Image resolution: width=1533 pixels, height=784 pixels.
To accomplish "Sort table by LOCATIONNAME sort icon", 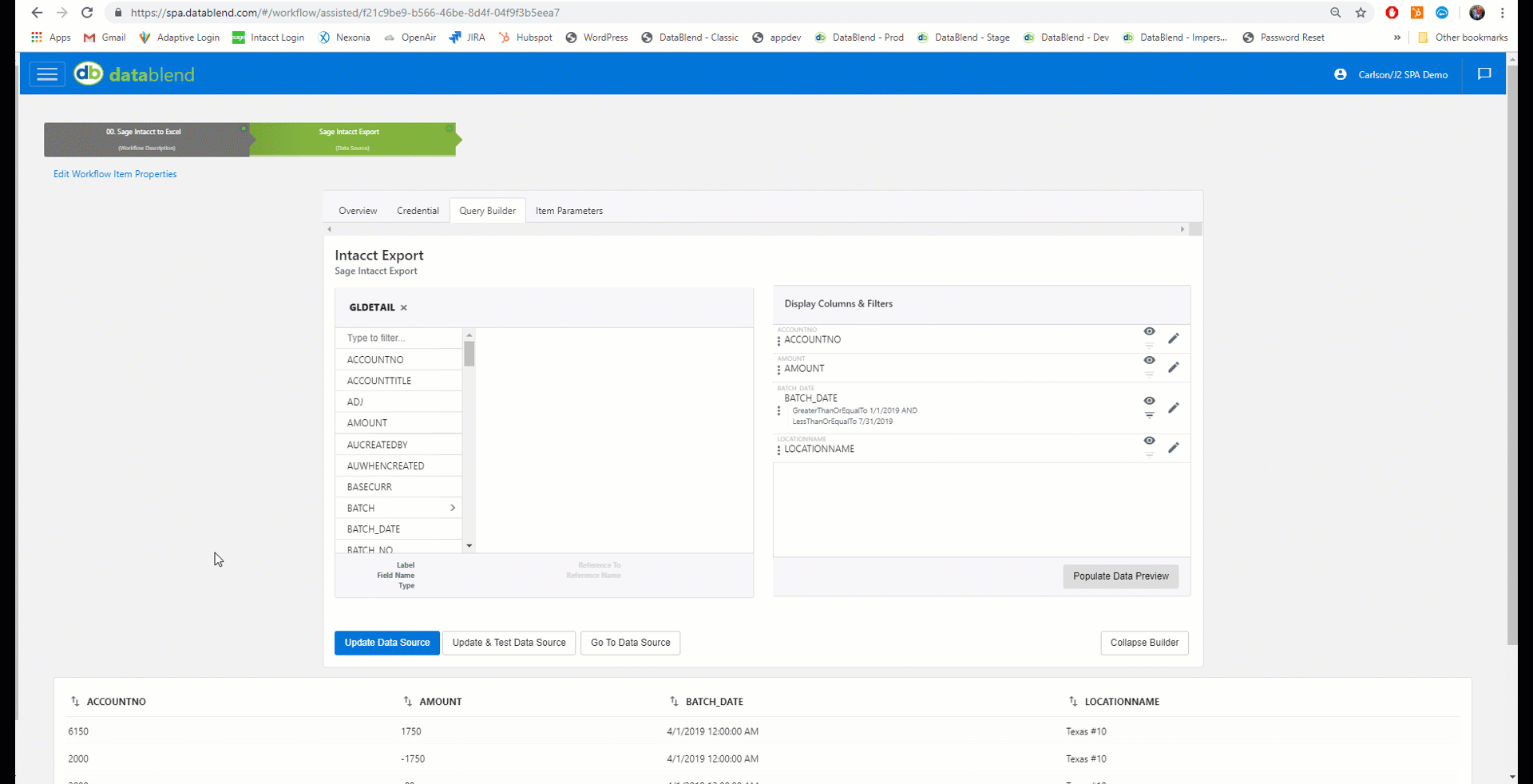I will point(1073,701).
